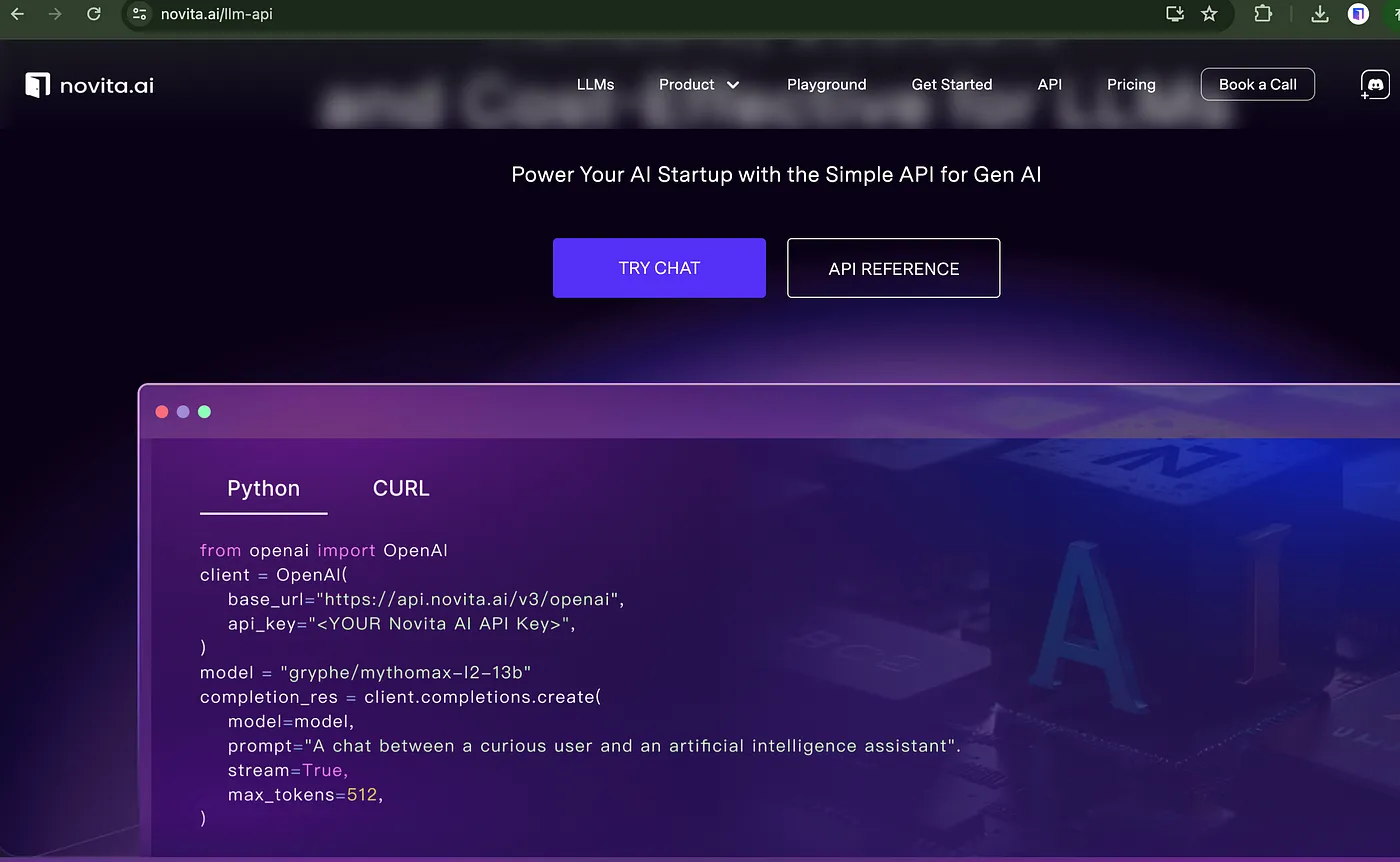Open the Get Started menu item
The height and width of the screenshot is (862, 1400).
pyautogui.click(x=952, y=85)
